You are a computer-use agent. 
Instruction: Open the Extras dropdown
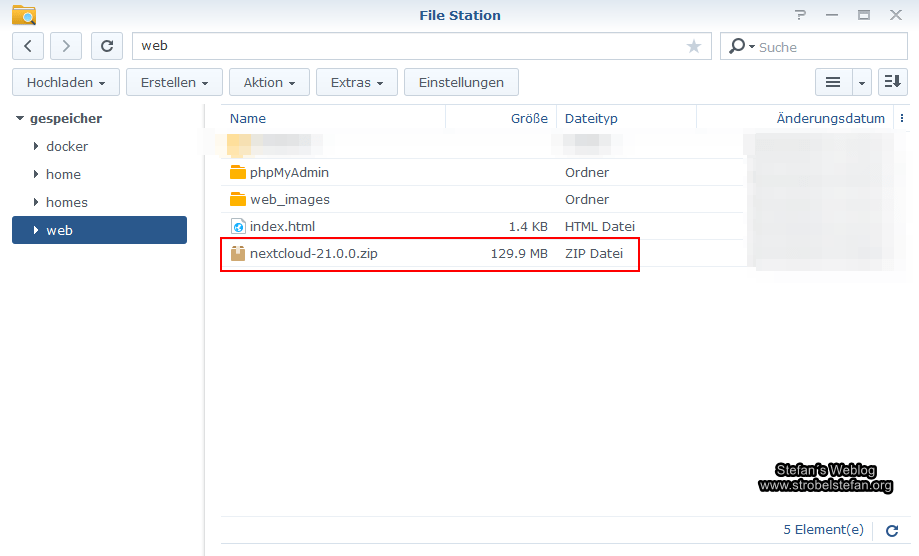point(356,82)
